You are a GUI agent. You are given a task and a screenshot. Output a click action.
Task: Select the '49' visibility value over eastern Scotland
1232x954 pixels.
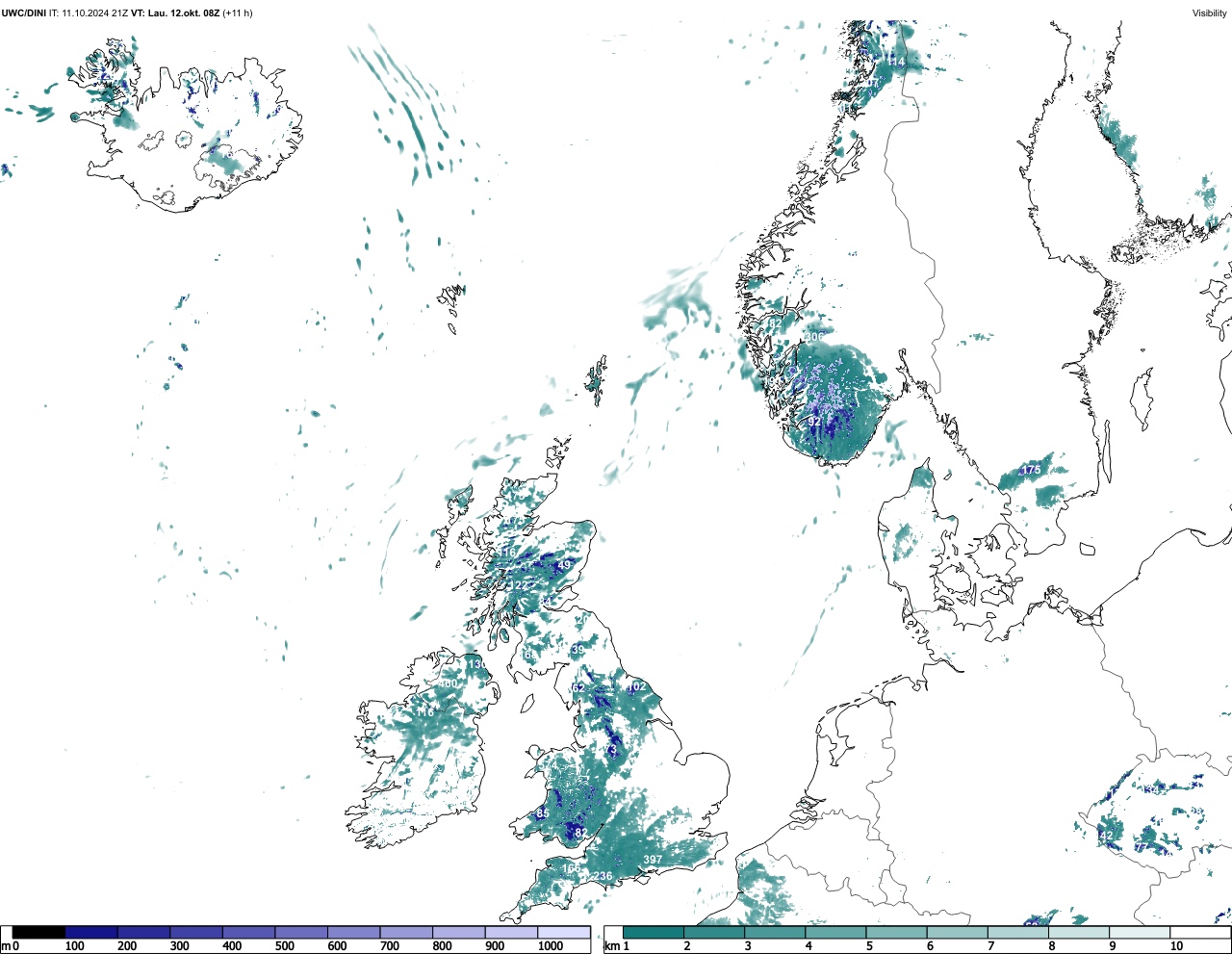pos(564,564)
